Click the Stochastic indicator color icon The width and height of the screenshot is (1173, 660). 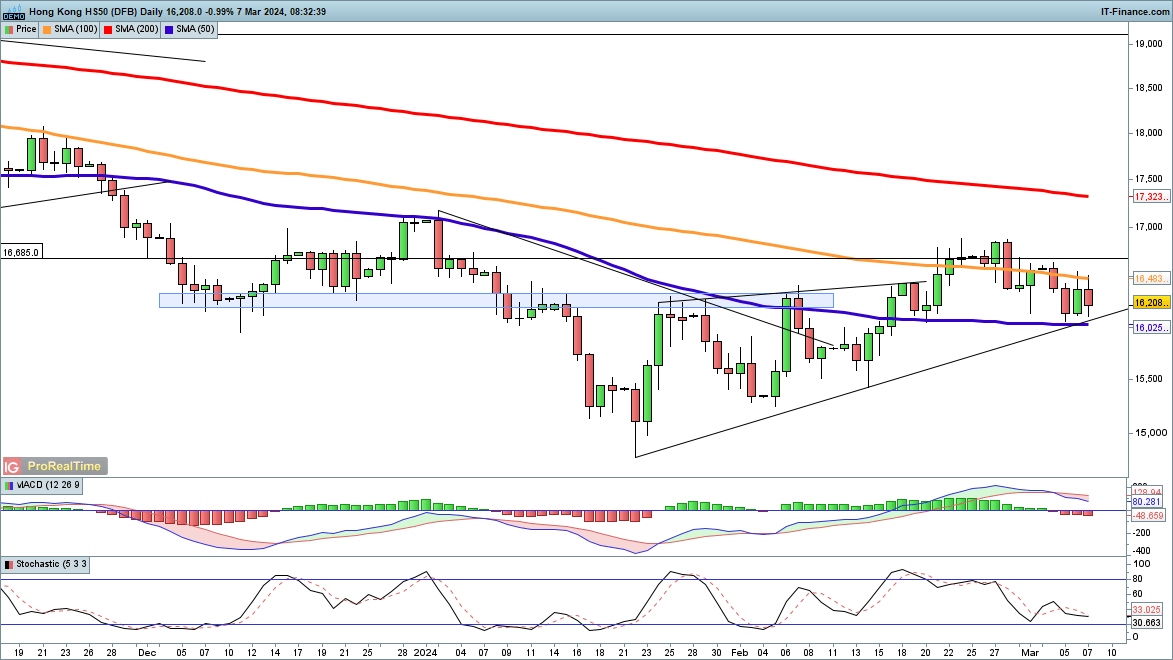[9, 565]
